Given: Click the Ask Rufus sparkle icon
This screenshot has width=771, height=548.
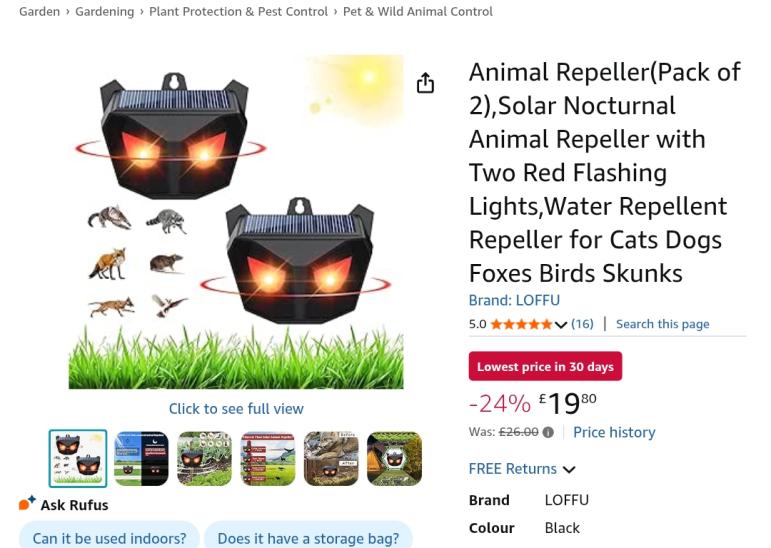Looking at the screenshot, I should coord(27,503).
